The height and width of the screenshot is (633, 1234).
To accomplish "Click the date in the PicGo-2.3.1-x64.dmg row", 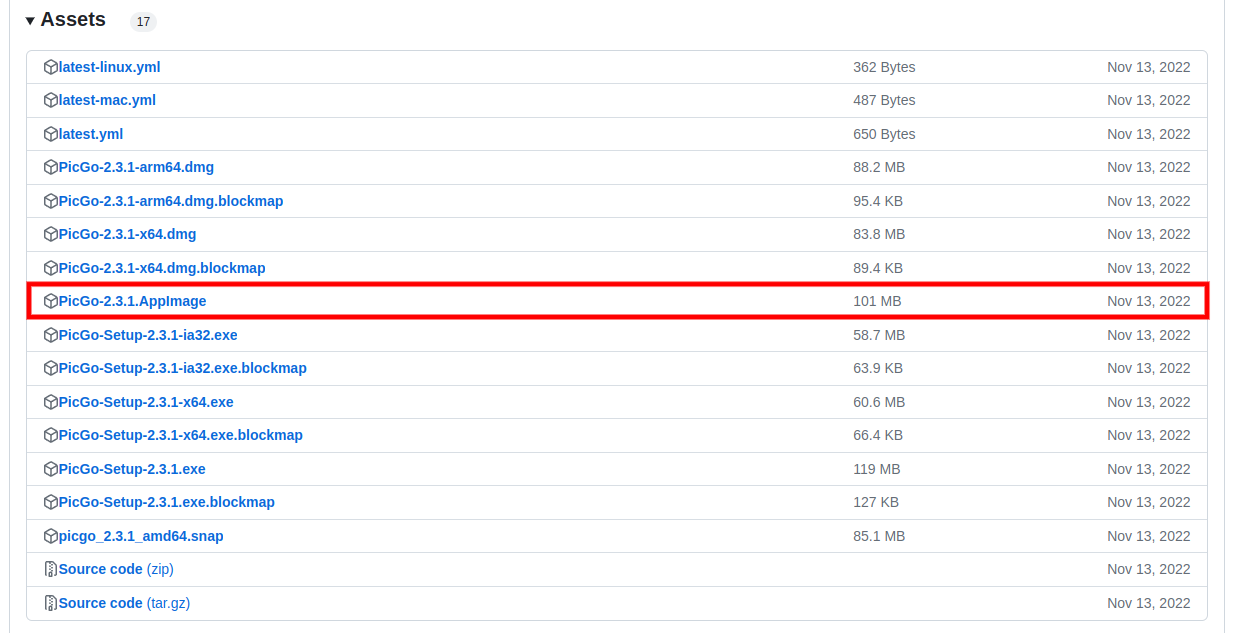I will (x=1149, y=234).
